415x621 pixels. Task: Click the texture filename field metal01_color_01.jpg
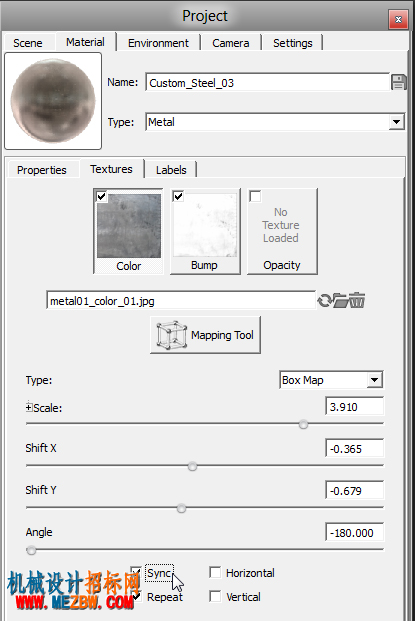tap(181, 301)
